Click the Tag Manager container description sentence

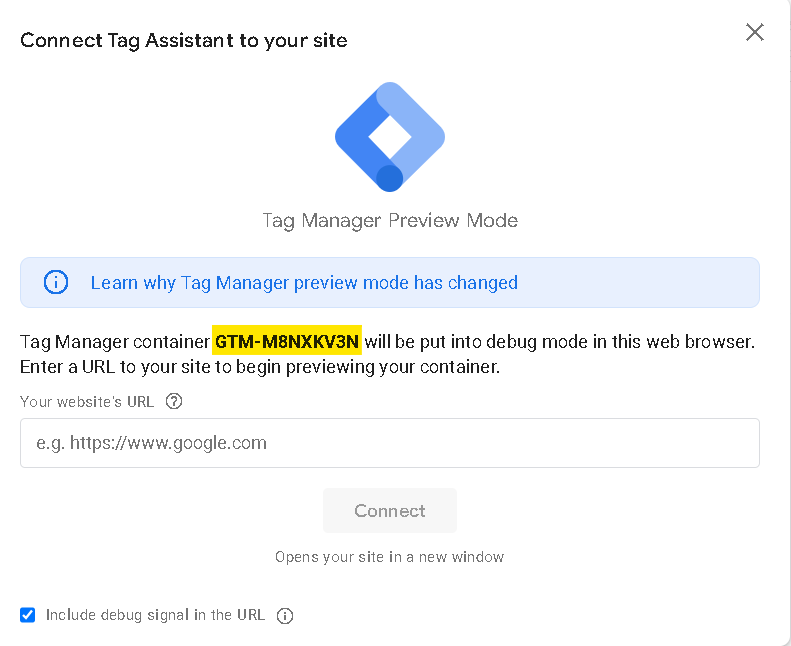pos(387,341)
